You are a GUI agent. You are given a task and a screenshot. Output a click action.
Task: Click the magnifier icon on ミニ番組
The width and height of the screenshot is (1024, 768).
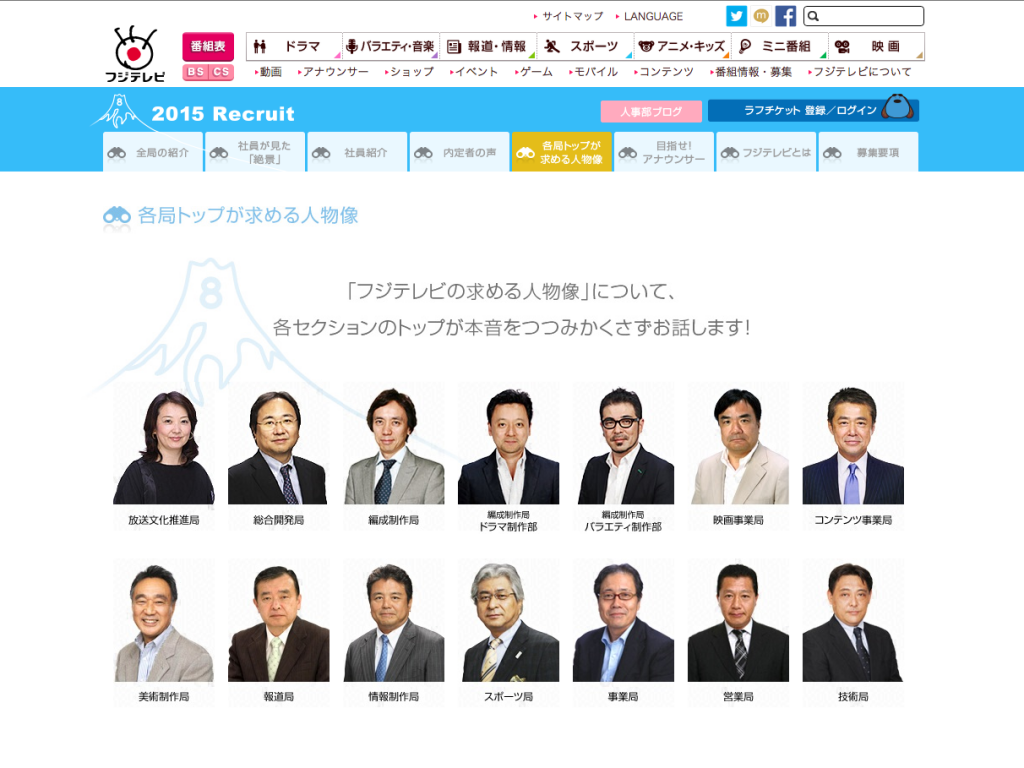744,45
